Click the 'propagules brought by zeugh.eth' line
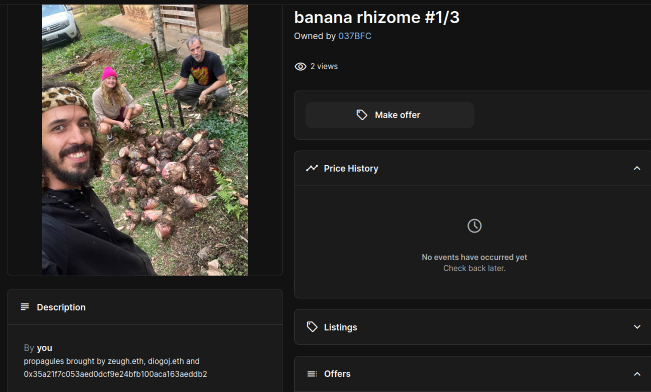Viewport: 651px width, 392px height. 111,361
